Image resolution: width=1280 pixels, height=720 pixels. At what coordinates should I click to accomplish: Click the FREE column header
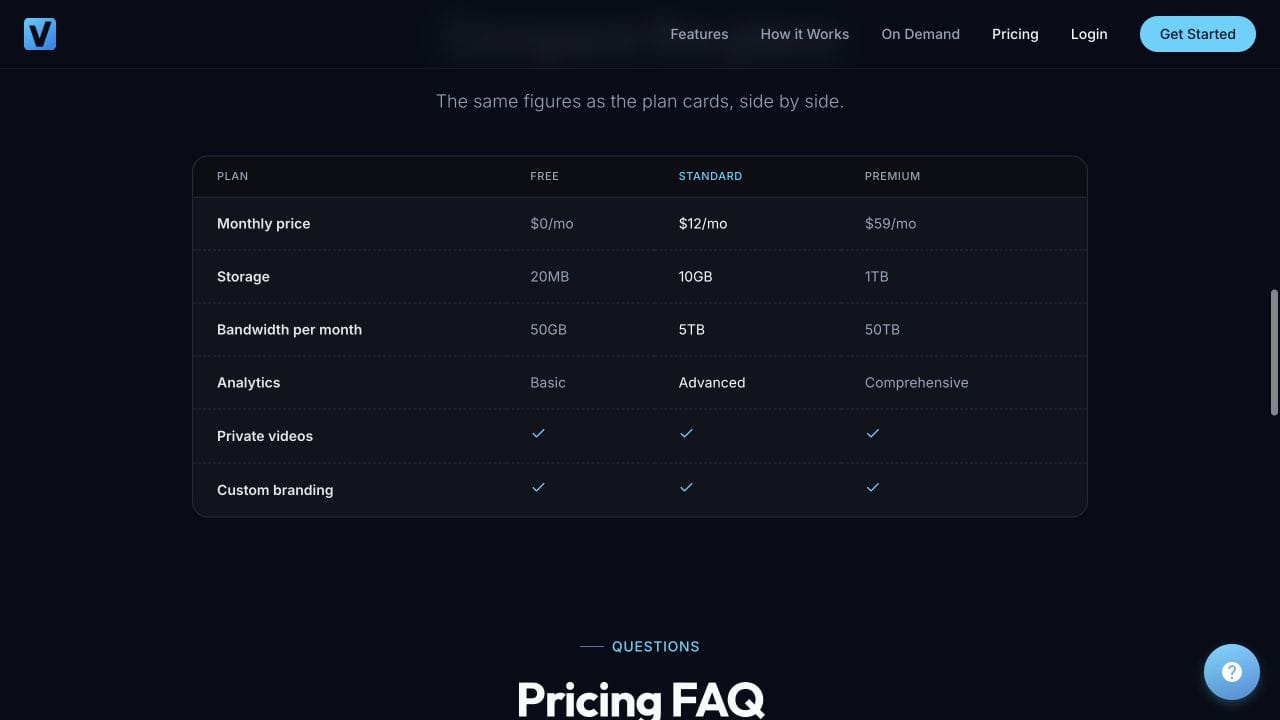[544, 176]
